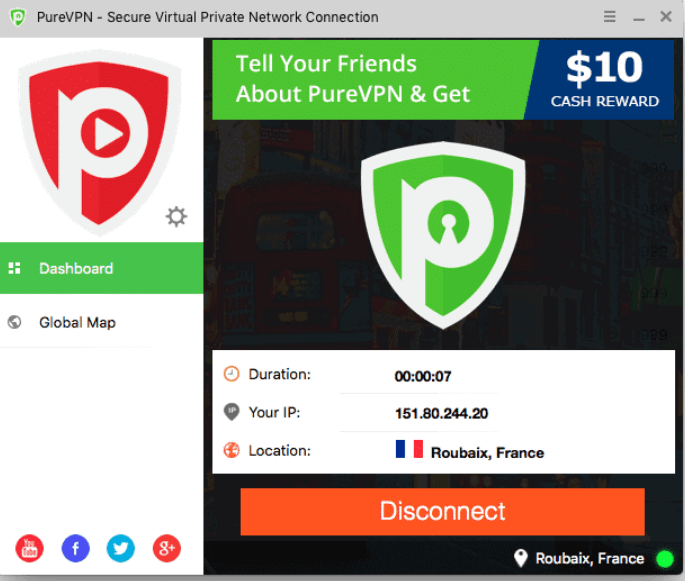
Task: Open the Google Plus social icon
Action: (x=167, y=548)
